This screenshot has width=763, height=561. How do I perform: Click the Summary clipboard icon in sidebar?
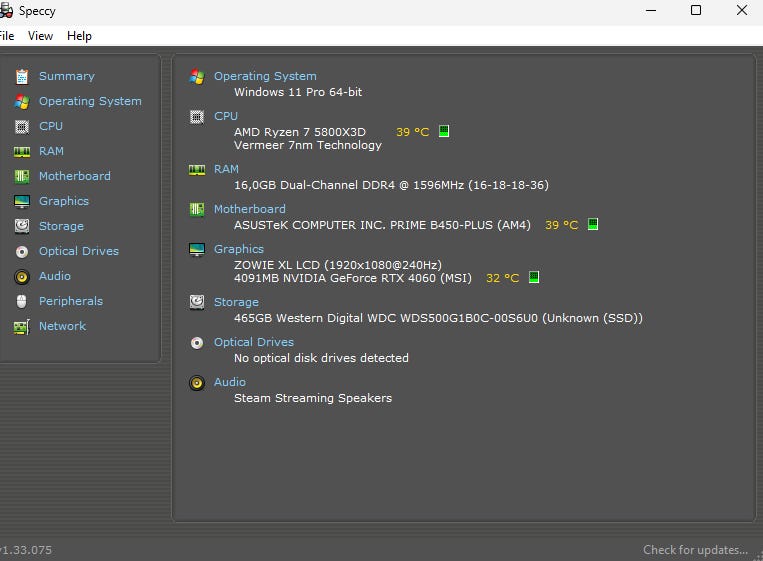tap(22, 76)
